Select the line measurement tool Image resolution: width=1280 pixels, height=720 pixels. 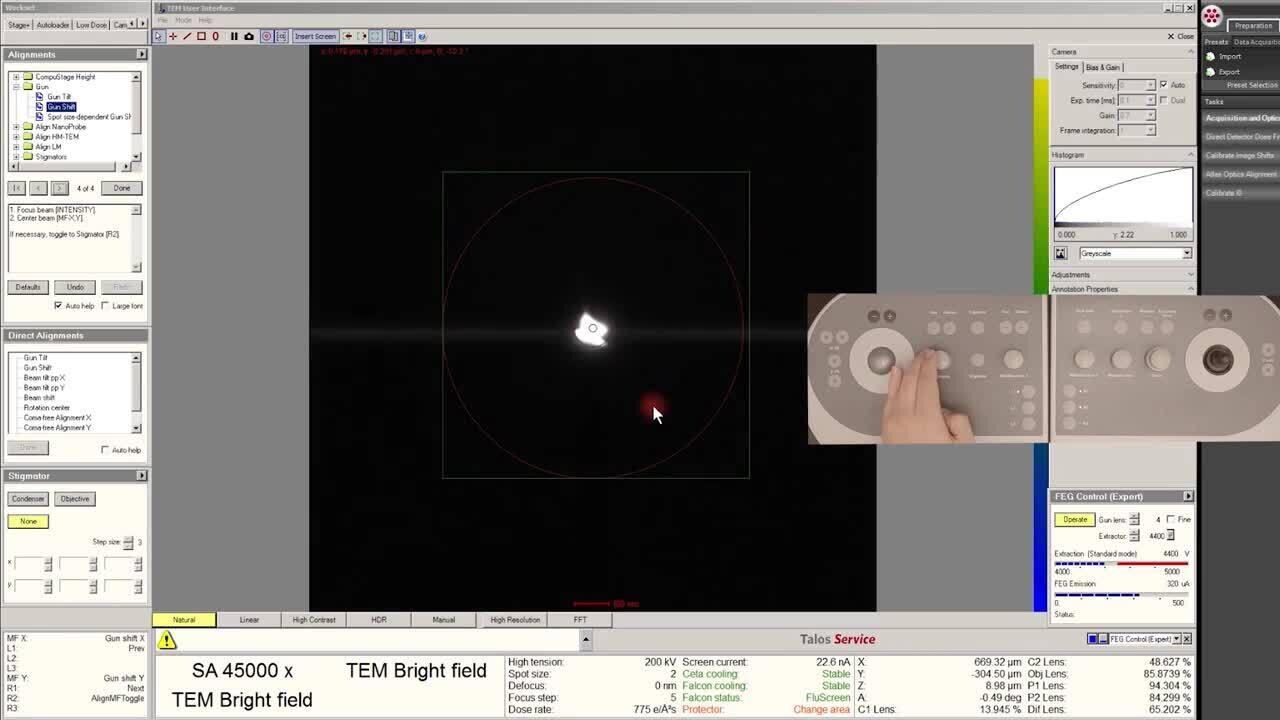(x=186, y=36)
